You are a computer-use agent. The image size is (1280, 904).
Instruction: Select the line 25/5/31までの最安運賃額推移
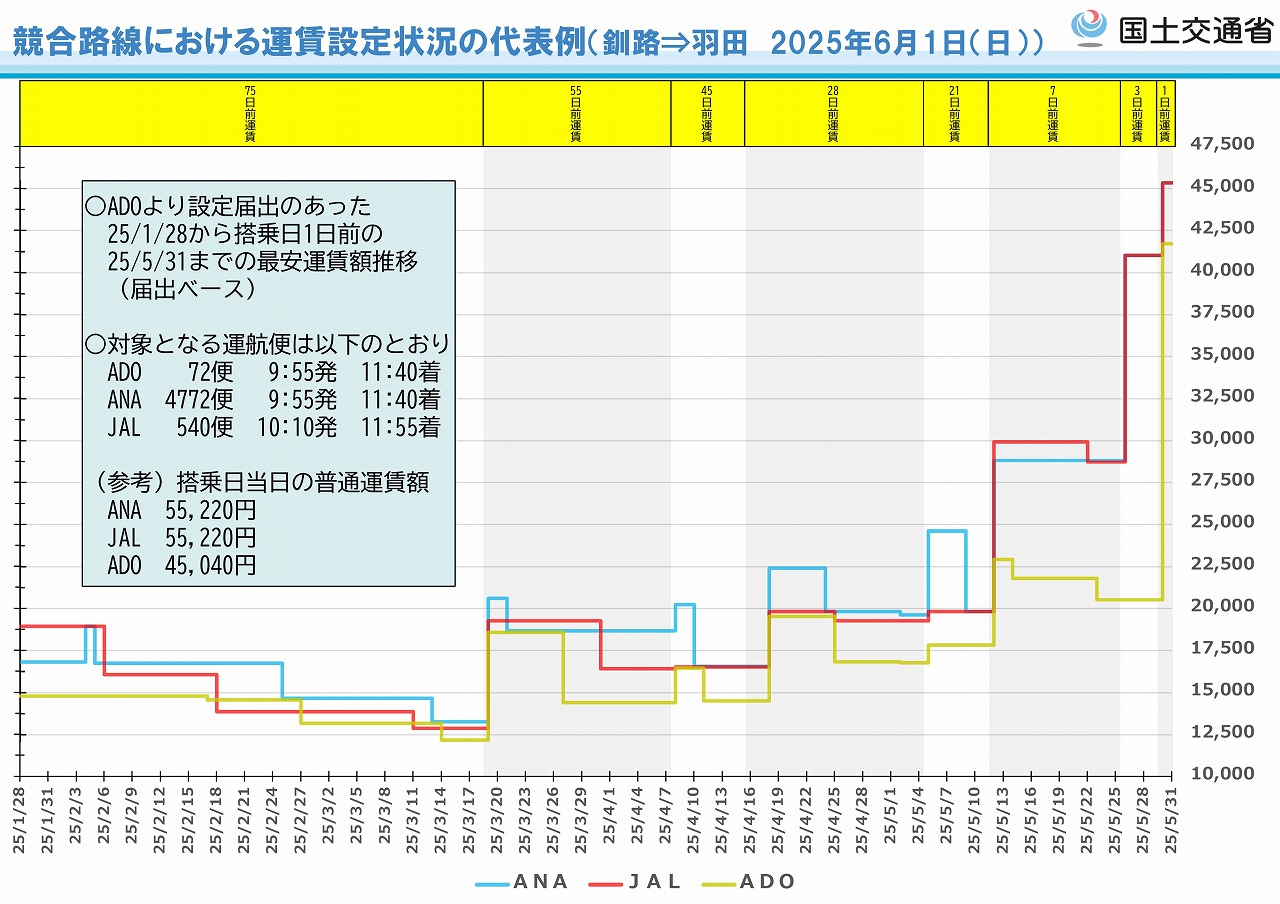262,262
